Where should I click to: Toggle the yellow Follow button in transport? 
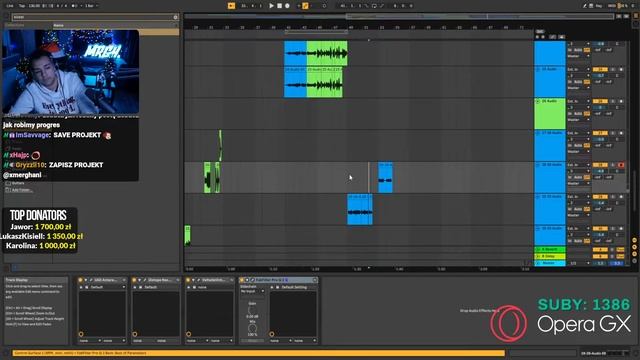[231, 6]
